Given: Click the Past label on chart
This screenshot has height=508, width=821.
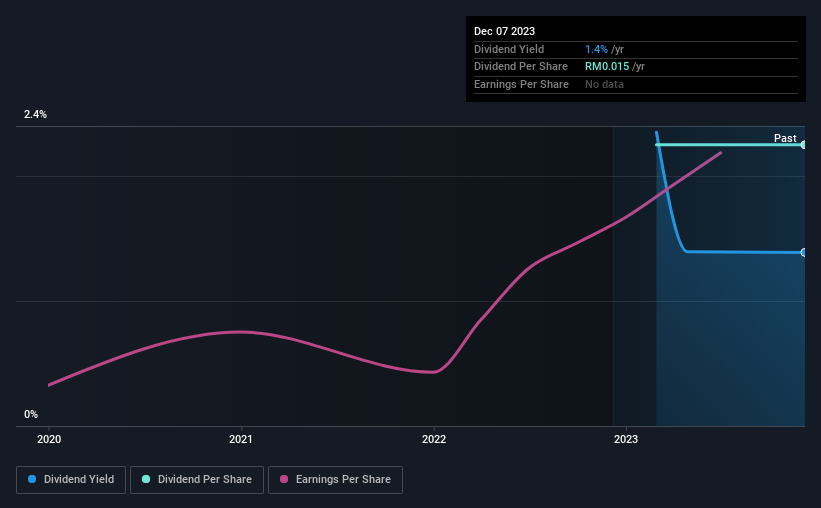Looking at the screenshot, I should tap(785, 138).
